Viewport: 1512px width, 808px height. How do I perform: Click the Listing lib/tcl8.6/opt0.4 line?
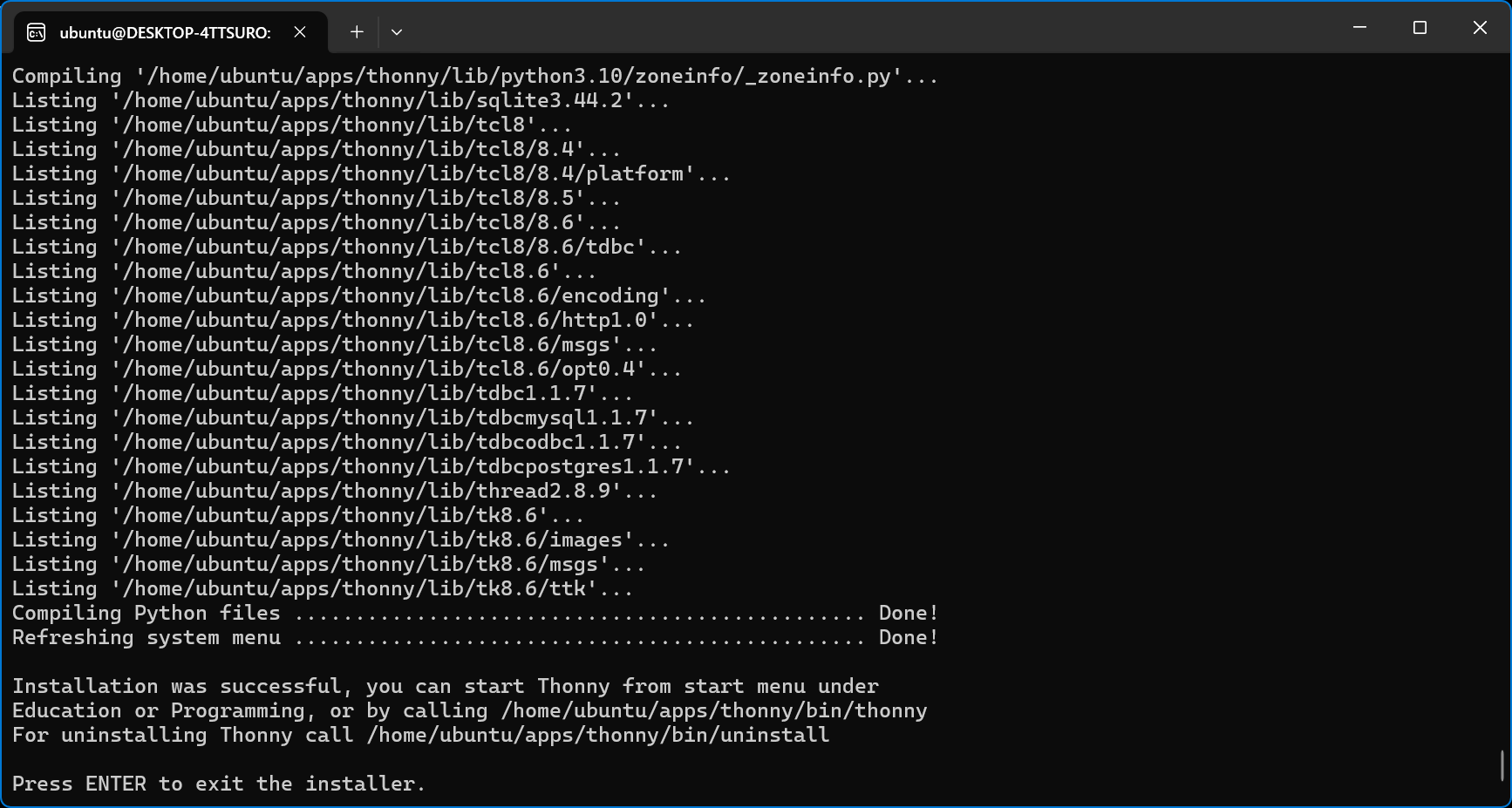tap(347, 369)
